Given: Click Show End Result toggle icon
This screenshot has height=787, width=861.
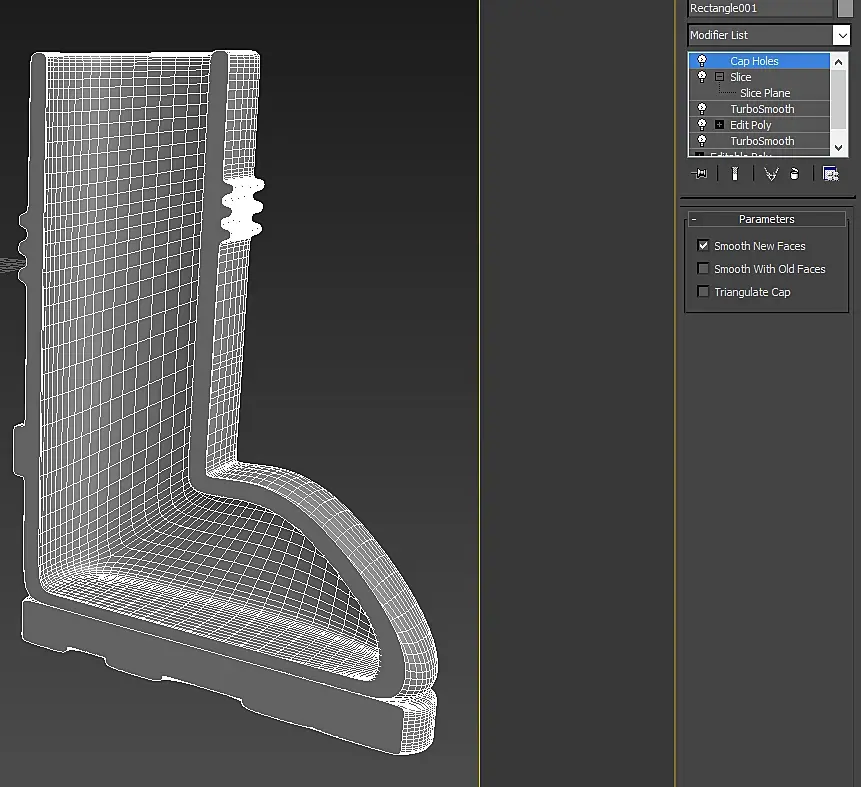Looking at the screenshot, I should [735, 174].
